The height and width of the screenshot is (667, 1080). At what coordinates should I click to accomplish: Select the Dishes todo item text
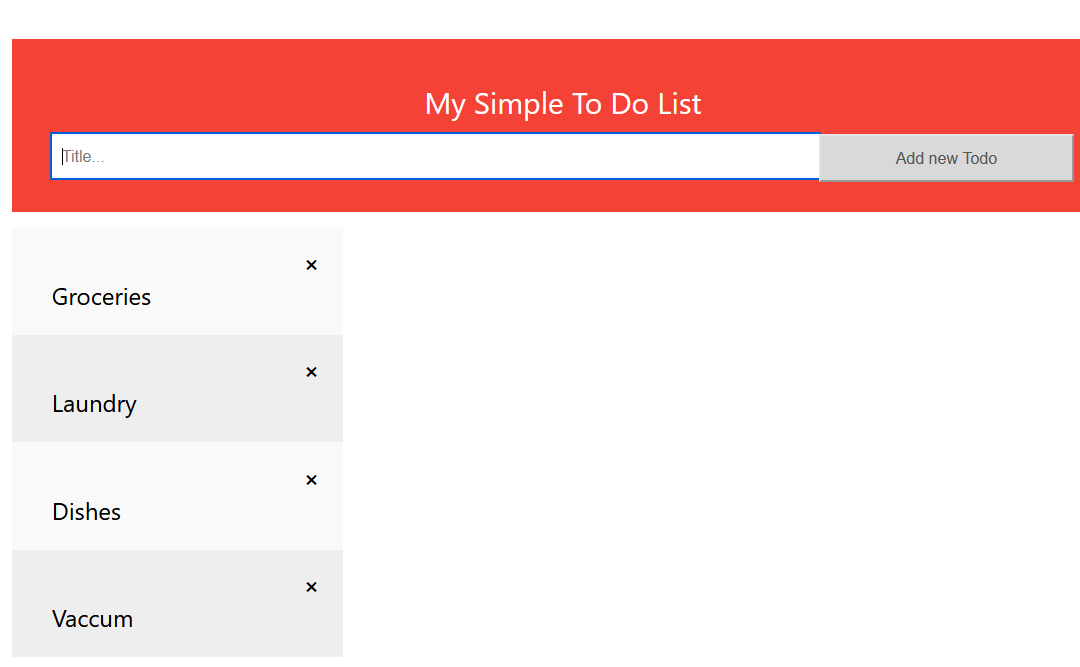pos(86,512)
